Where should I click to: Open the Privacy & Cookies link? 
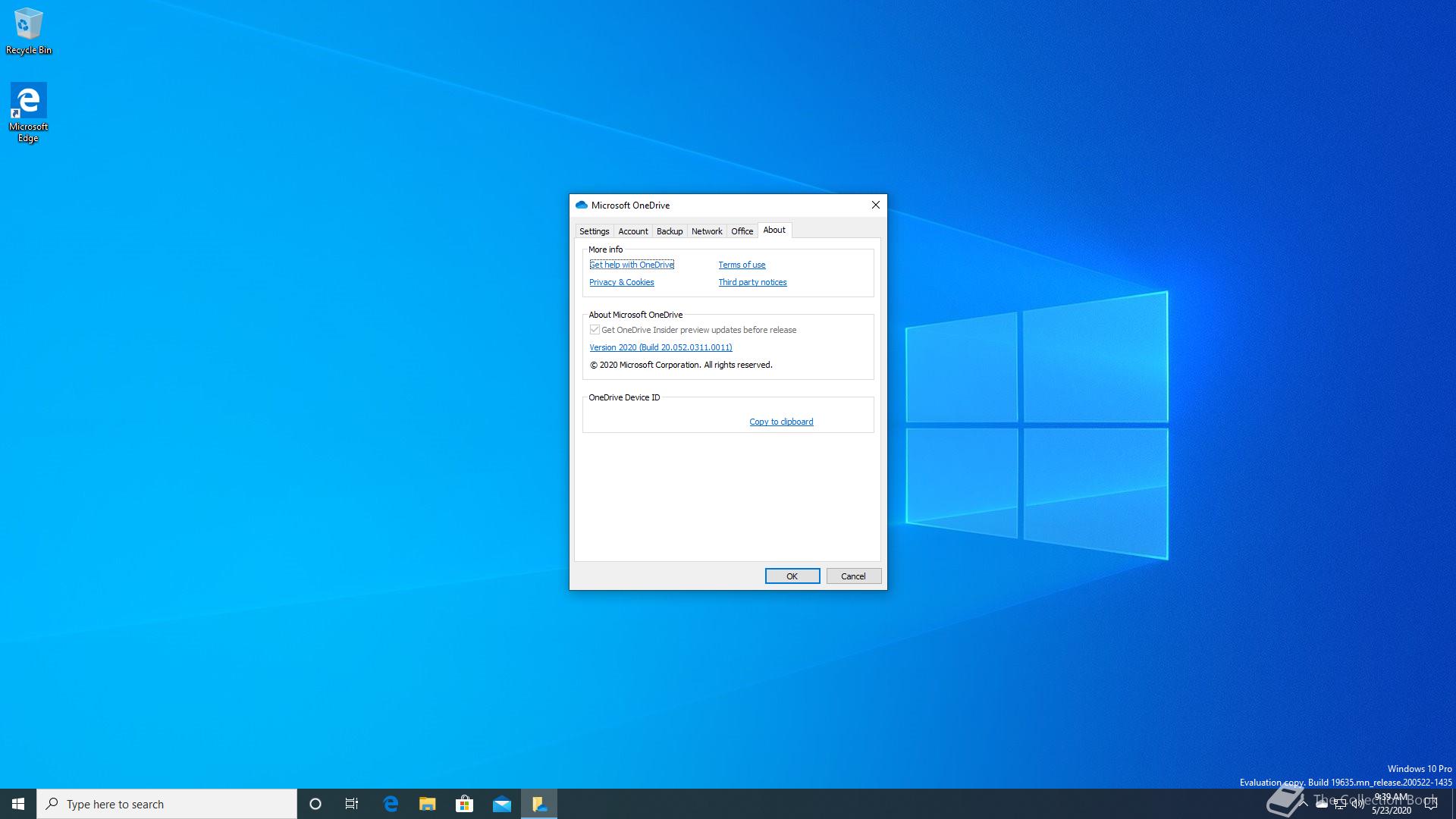[x=622, y=282]
